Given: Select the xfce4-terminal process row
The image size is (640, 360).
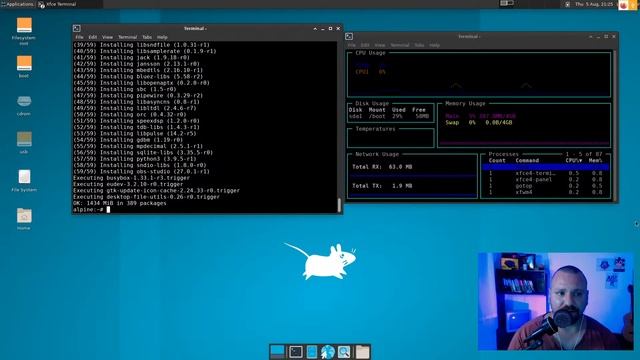Looking at the screenshot, I should click(545, 173).
